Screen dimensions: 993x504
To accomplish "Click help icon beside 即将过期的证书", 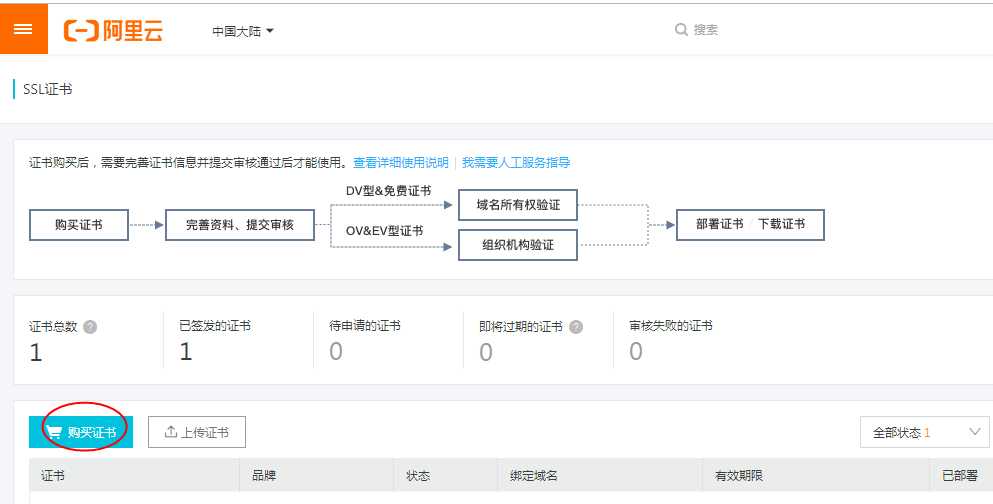I will click(x=576, y=326).
